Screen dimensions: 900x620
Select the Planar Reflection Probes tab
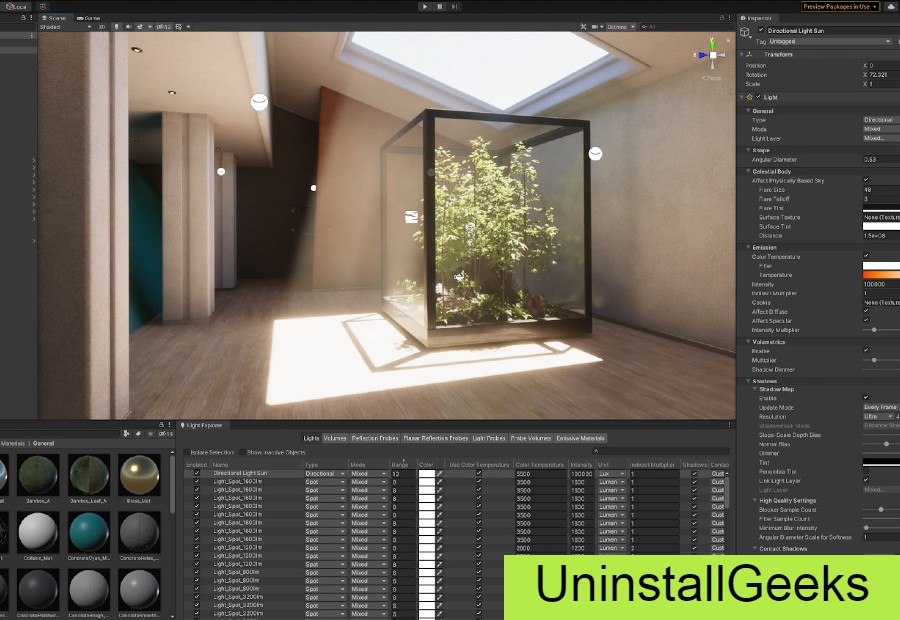436,438
